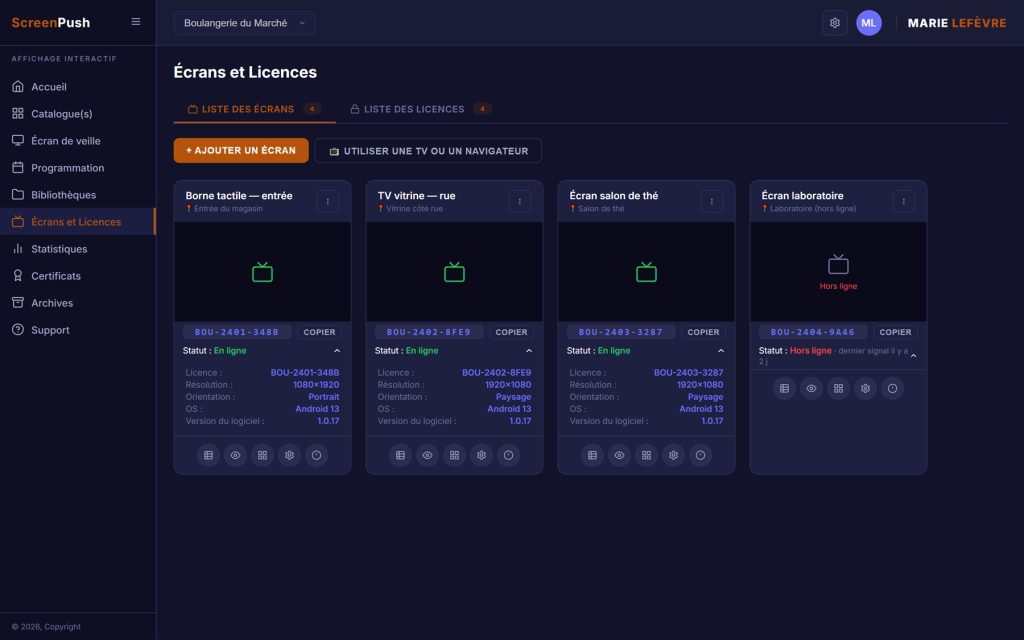The image size is (1024, 640).
Task: Click the Portrait orientation value
Action: pos(324,396)
